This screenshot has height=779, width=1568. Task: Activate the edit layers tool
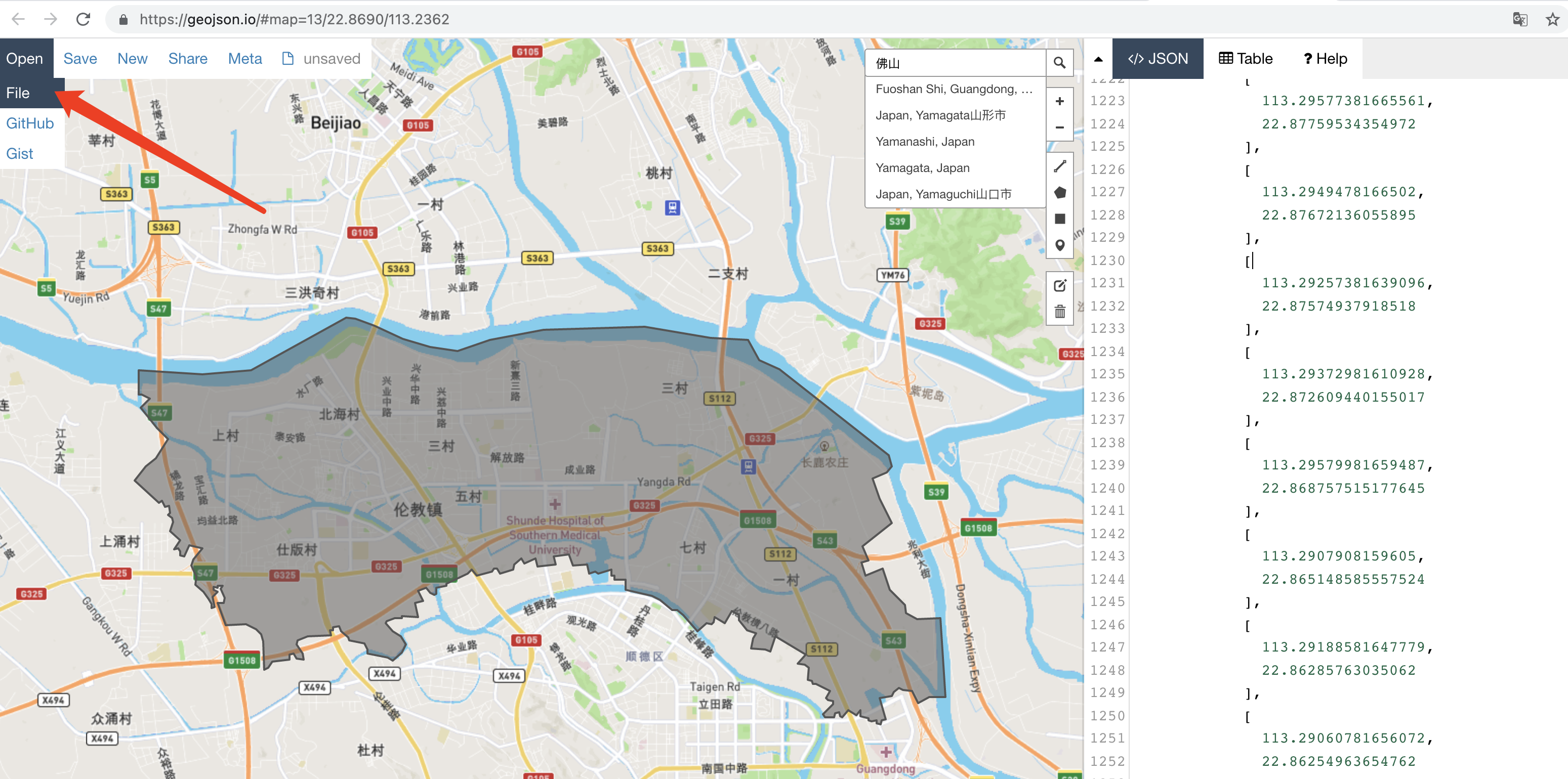point(1059,285)
